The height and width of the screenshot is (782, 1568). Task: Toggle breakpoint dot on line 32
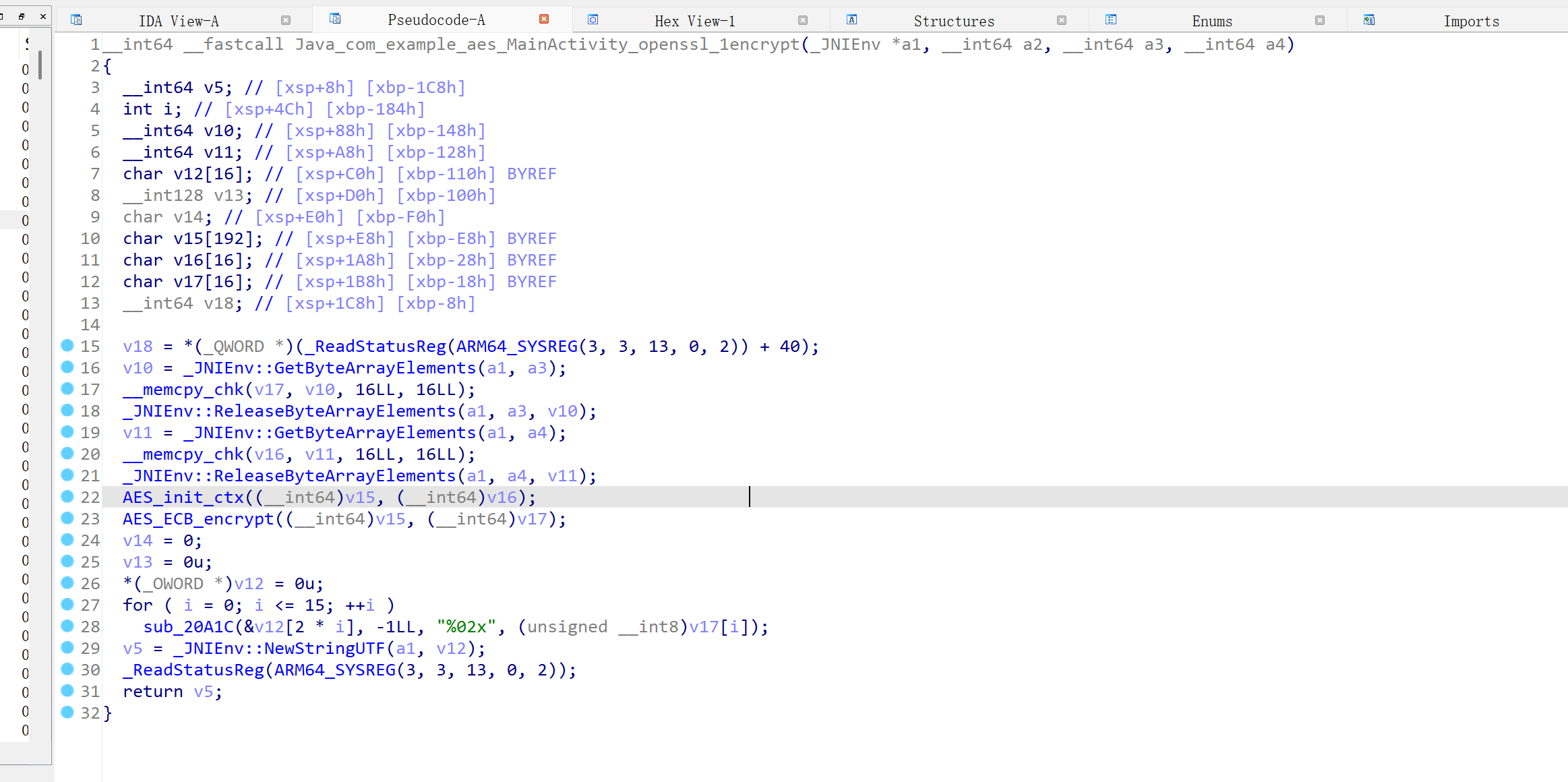(67, 713)
